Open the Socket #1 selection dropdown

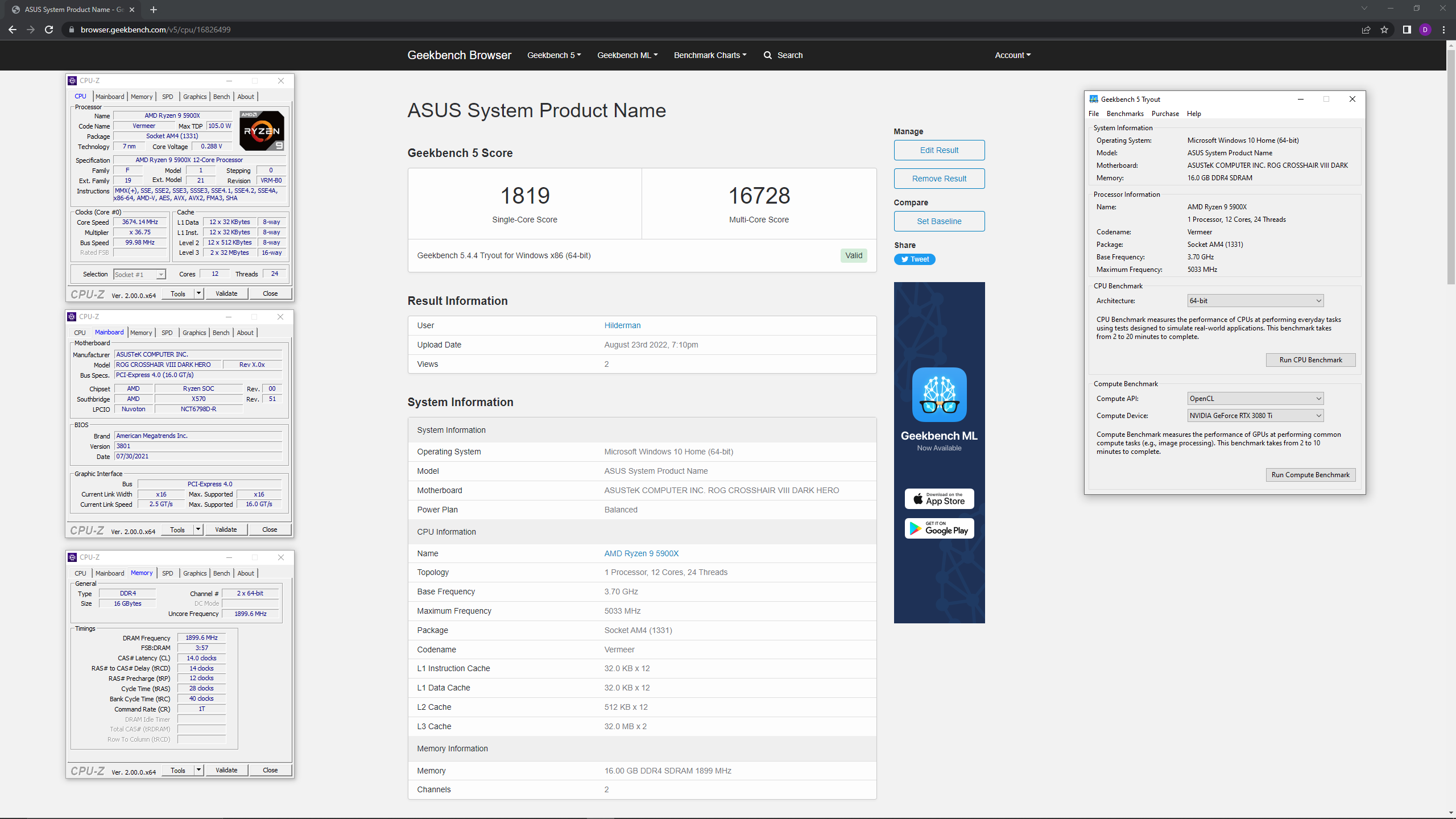click(x=139, y=275)
